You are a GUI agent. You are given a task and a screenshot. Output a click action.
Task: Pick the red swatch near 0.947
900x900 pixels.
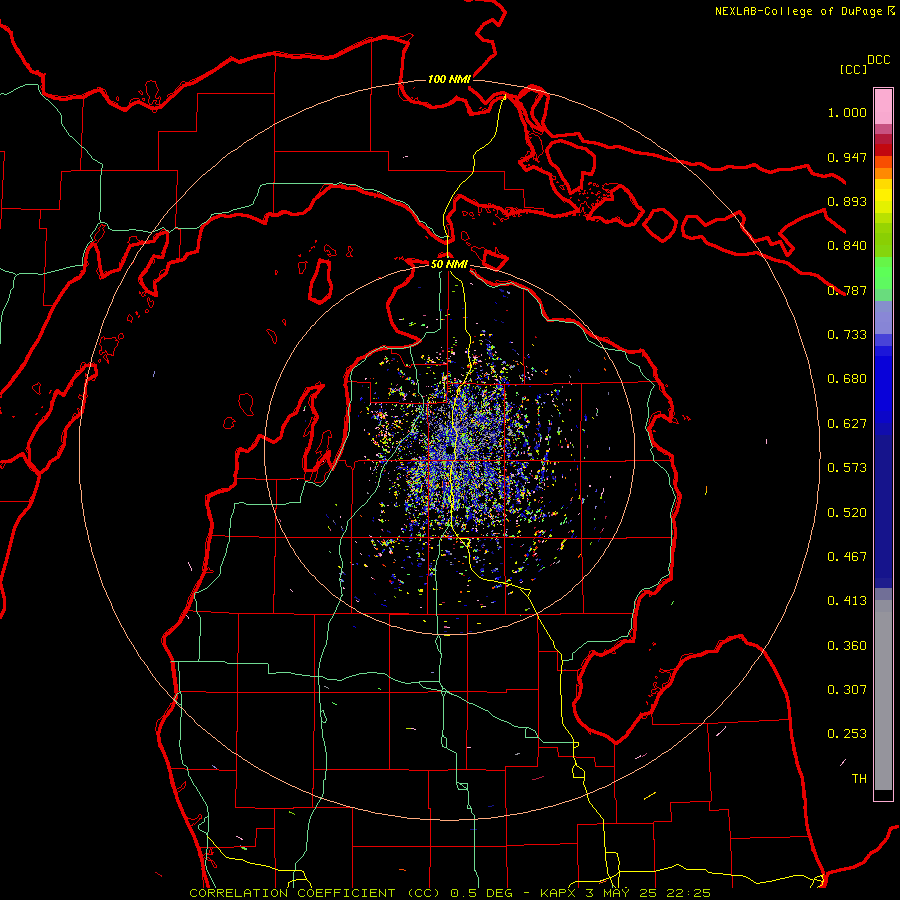tap(883, 149)
